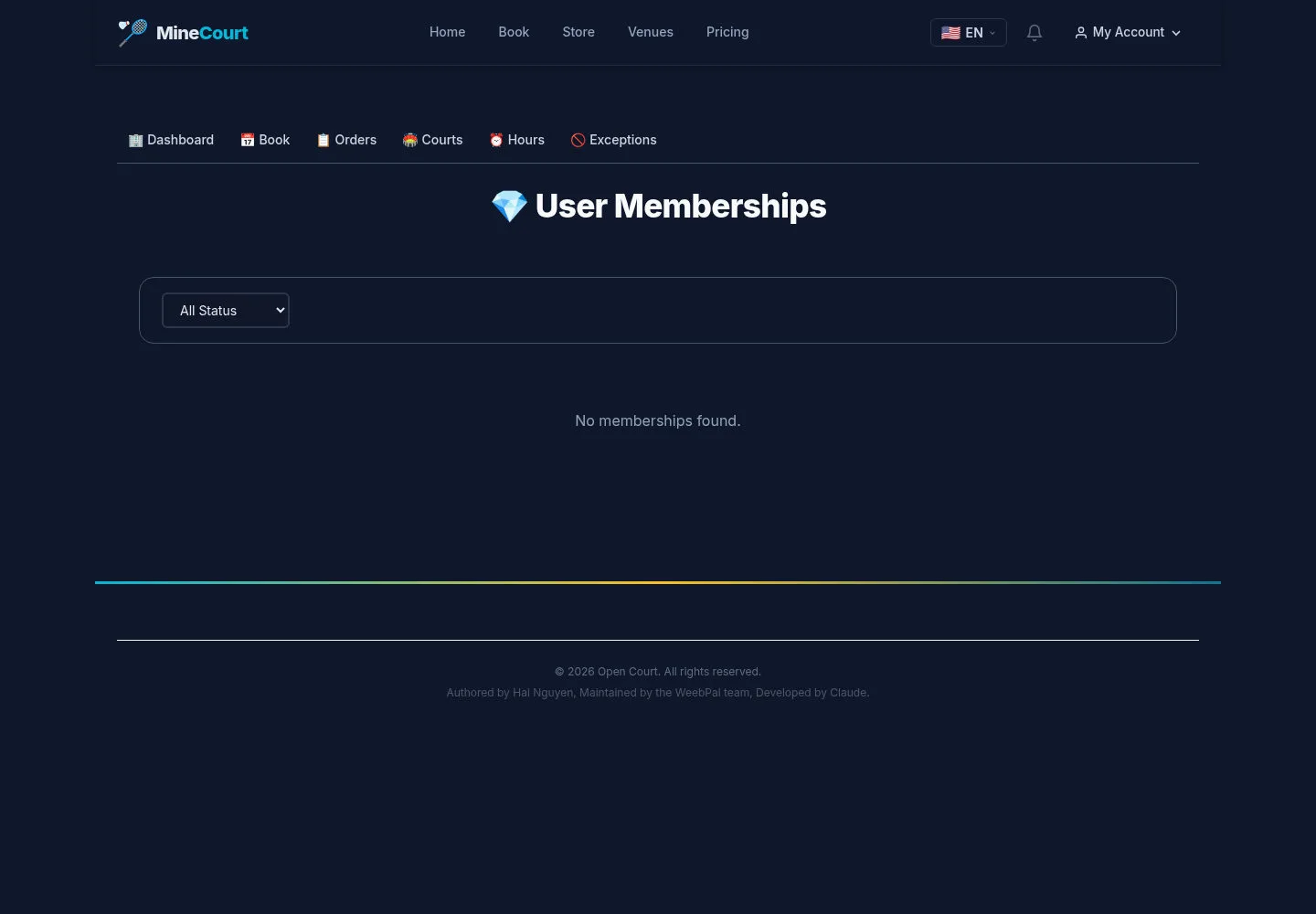Click the US flag icon in language selector
The width and height of the screenshot is (1316, 914).
click(950, 33)
